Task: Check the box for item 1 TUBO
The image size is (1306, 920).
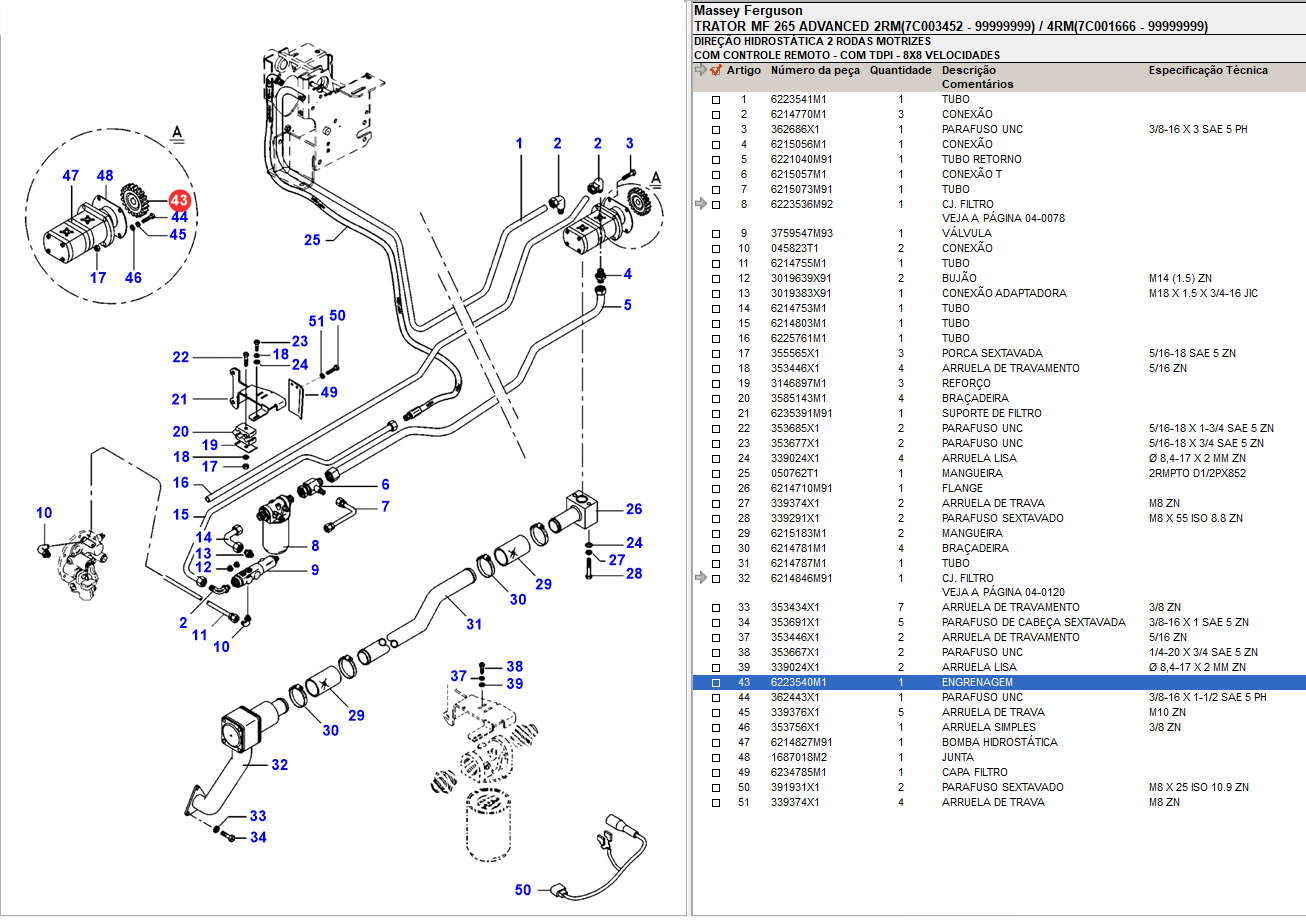Action: click(x=715, y=100)
